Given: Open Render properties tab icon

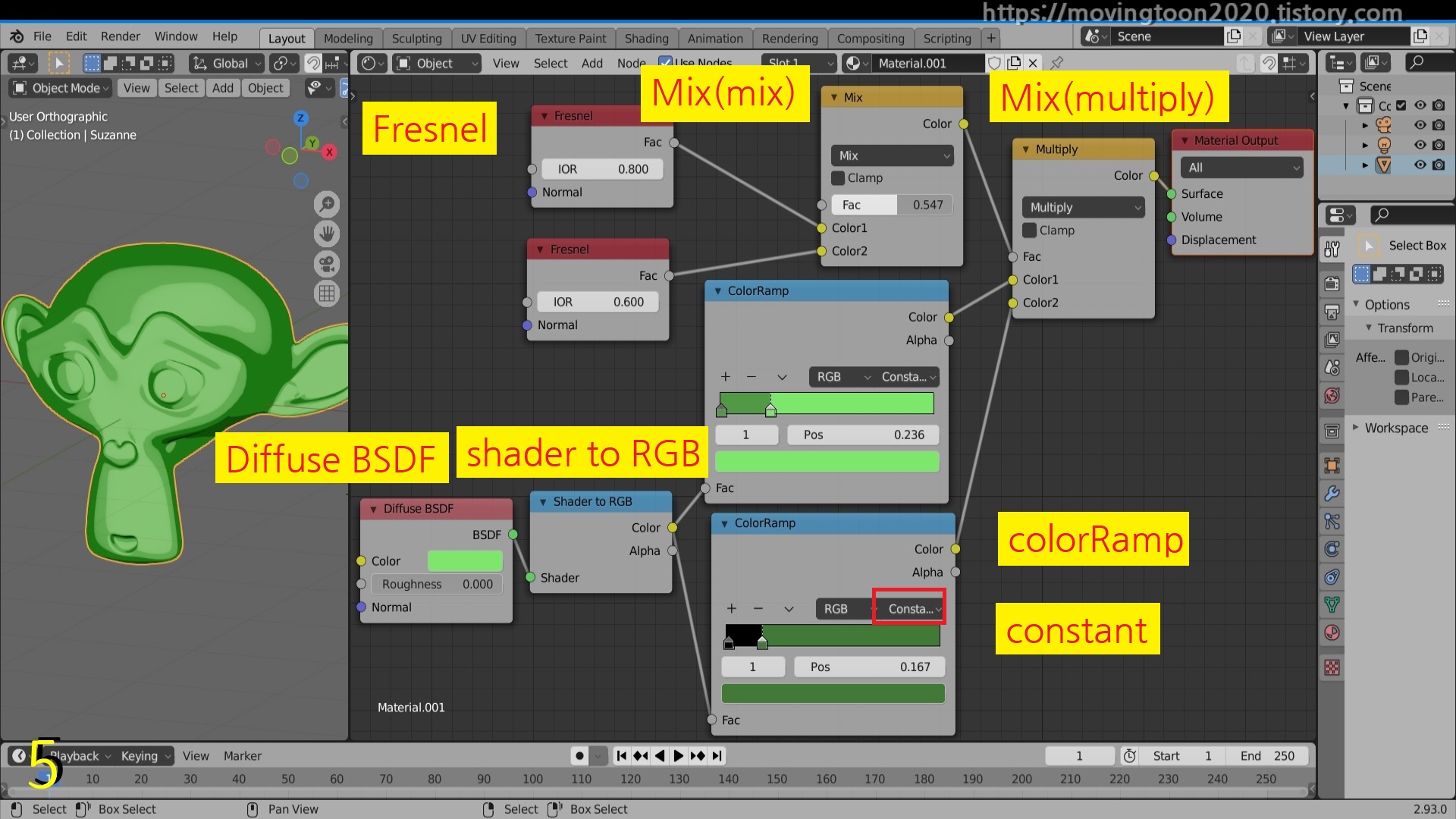Looking at the screenshot, I should tap(1332, 284).
